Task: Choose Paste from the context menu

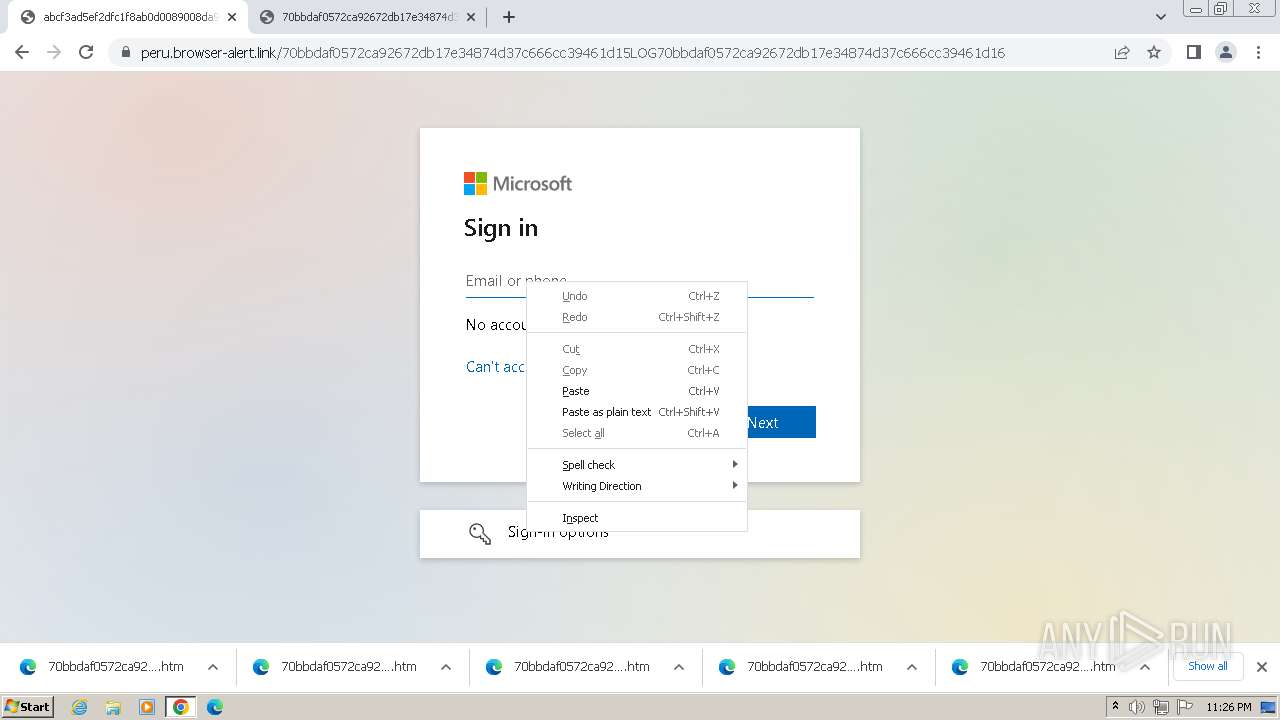Action: [637, 391]
